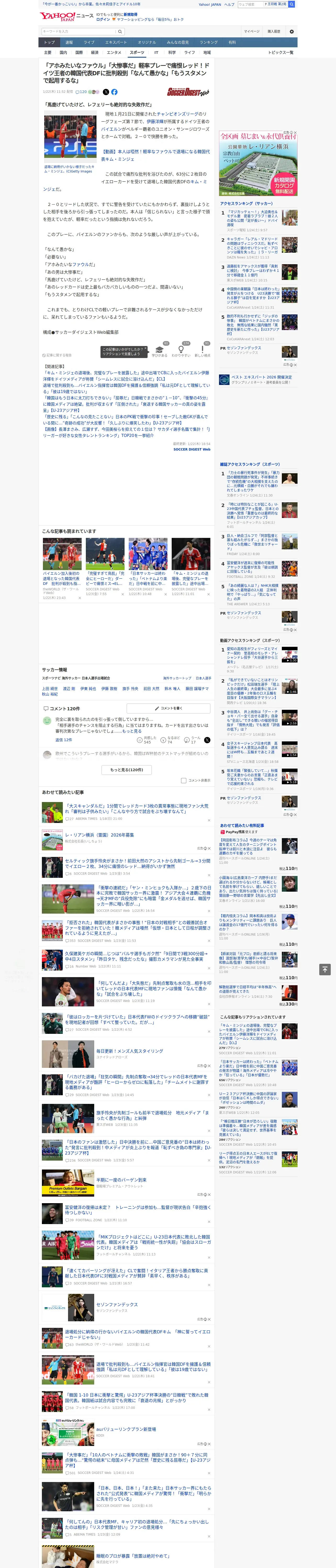Click 記事に関する報告 report icon link
Viewport: 336px width, 1568px height.
point(57,355)
